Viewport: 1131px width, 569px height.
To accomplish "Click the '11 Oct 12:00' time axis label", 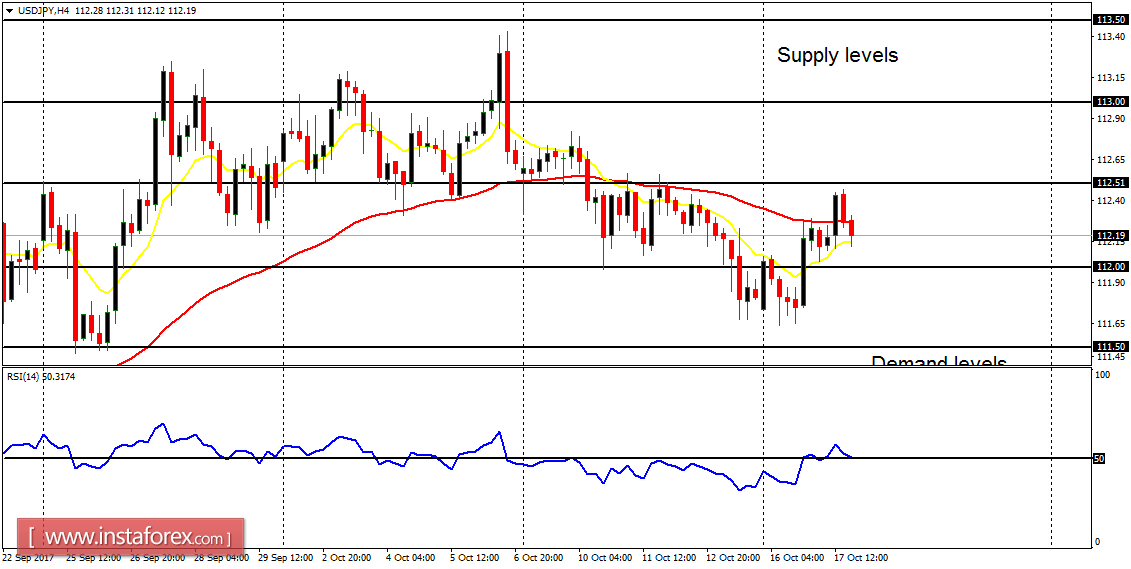I will pos(669,558).
